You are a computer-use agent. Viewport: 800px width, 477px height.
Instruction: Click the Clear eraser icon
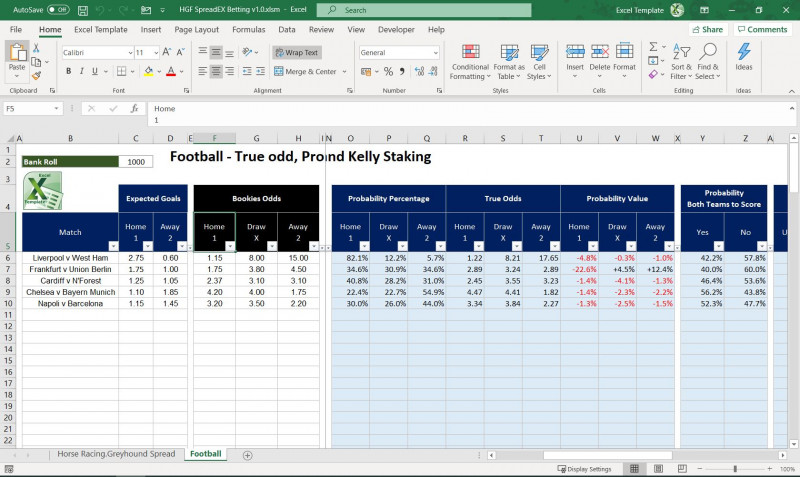[x=653, y=74]
